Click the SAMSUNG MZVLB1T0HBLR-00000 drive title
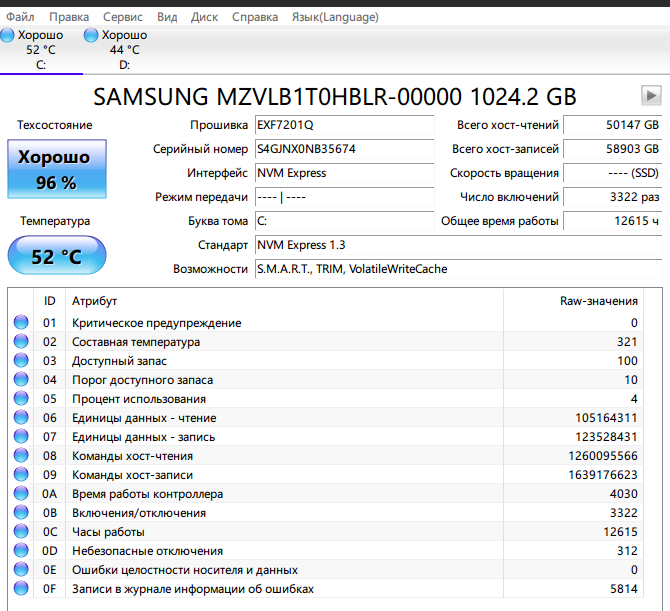670x611 pixels. 335,97
